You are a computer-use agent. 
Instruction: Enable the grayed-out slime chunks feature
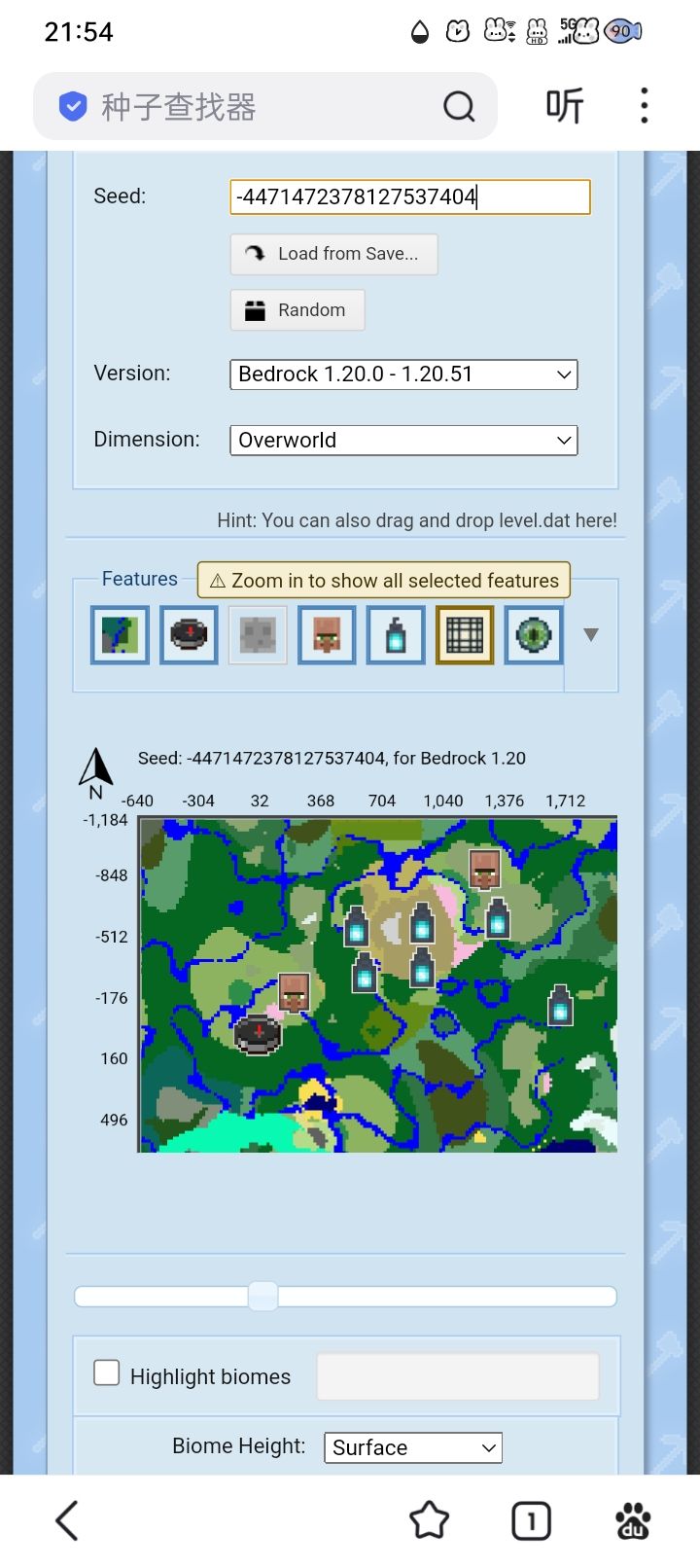(258, 635)
